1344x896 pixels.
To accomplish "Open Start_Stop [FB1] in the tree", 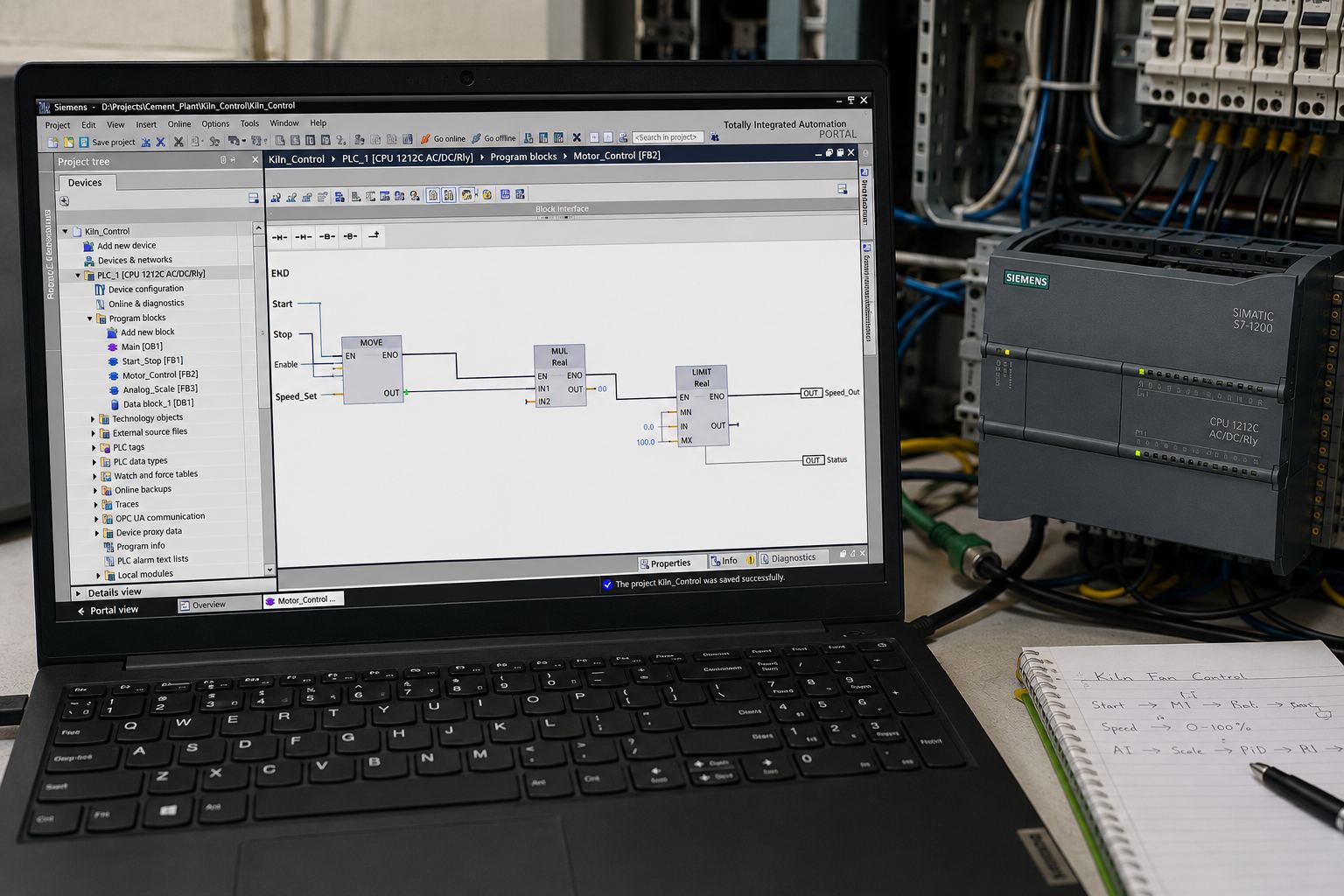I will pos(152,360).
